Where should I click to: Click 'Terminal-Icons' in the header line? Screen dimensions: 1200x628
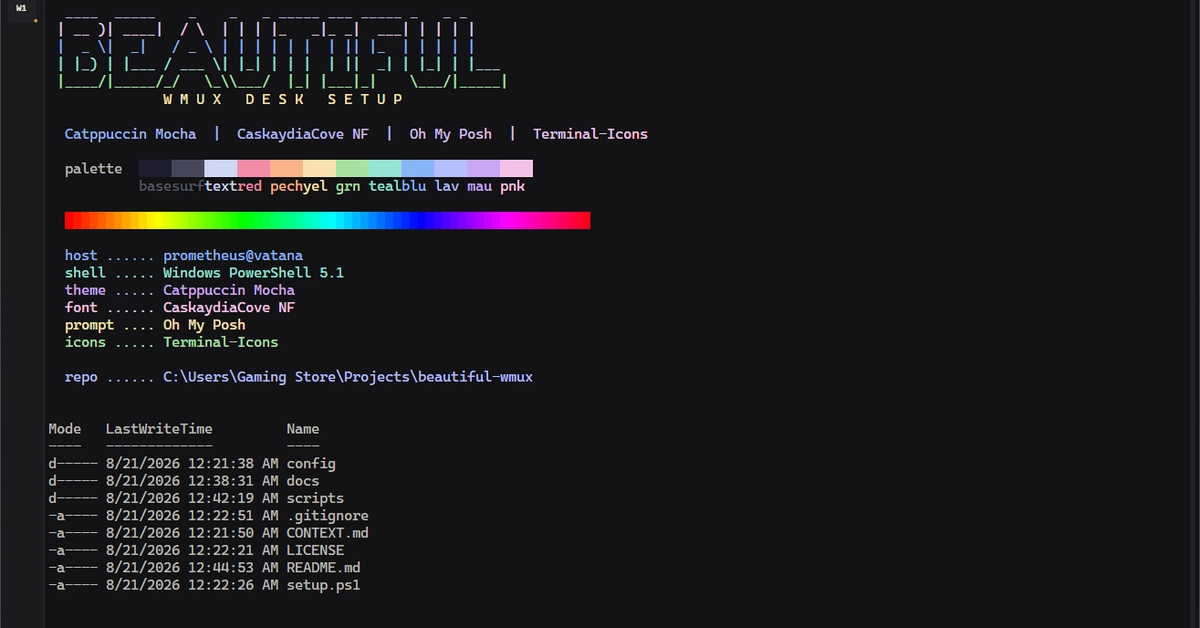590,134
